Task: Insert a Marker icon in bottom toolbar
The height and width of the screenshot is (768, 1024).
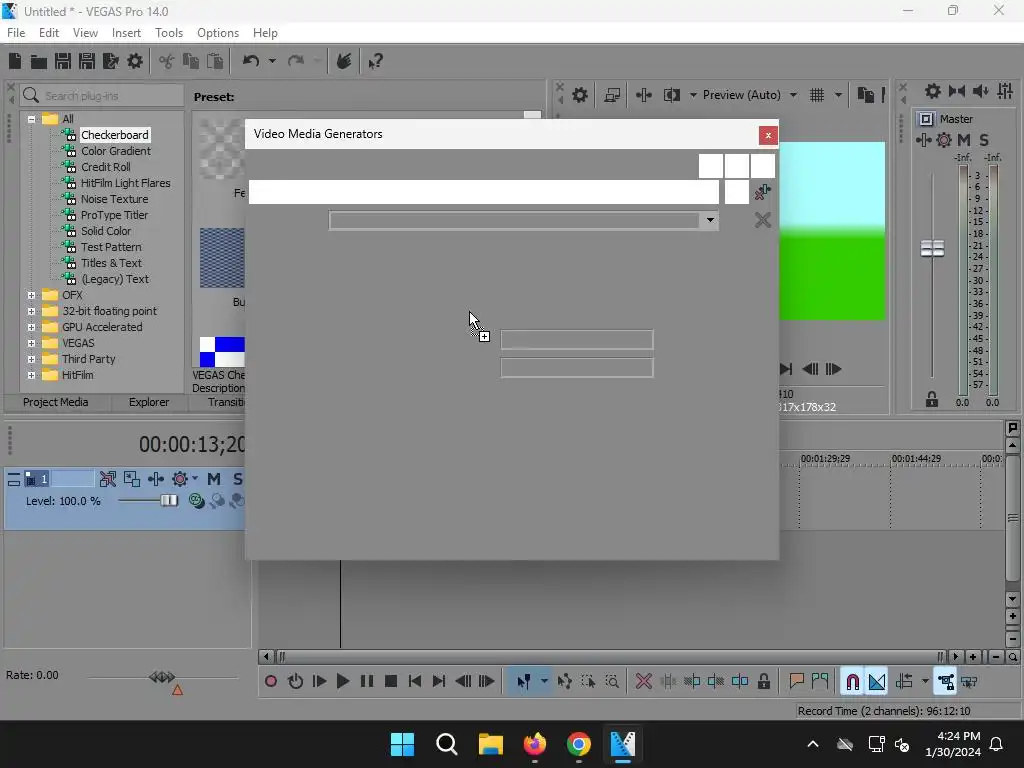Action: pyautogui.click(x=796, y=682)
